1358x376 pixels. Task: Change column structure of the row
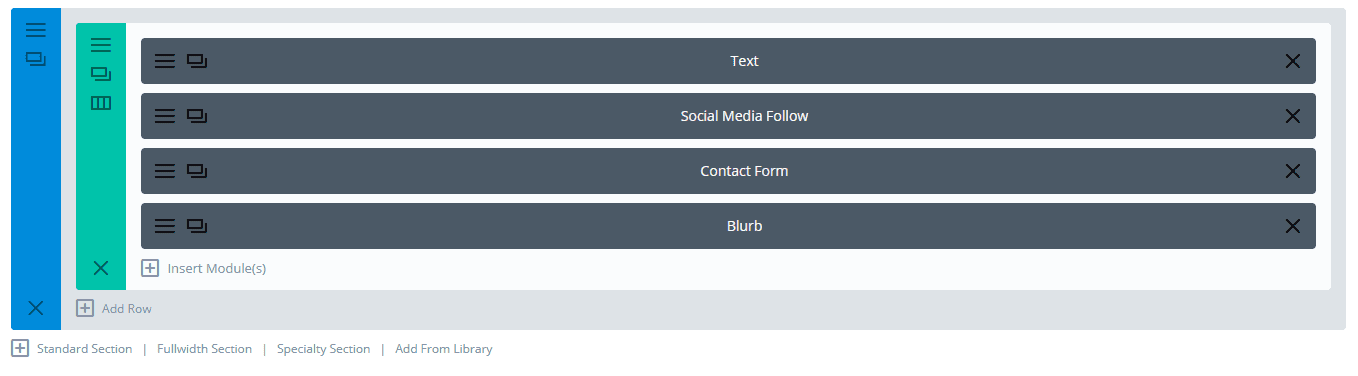pyautogui.click(x=101, y=103)
